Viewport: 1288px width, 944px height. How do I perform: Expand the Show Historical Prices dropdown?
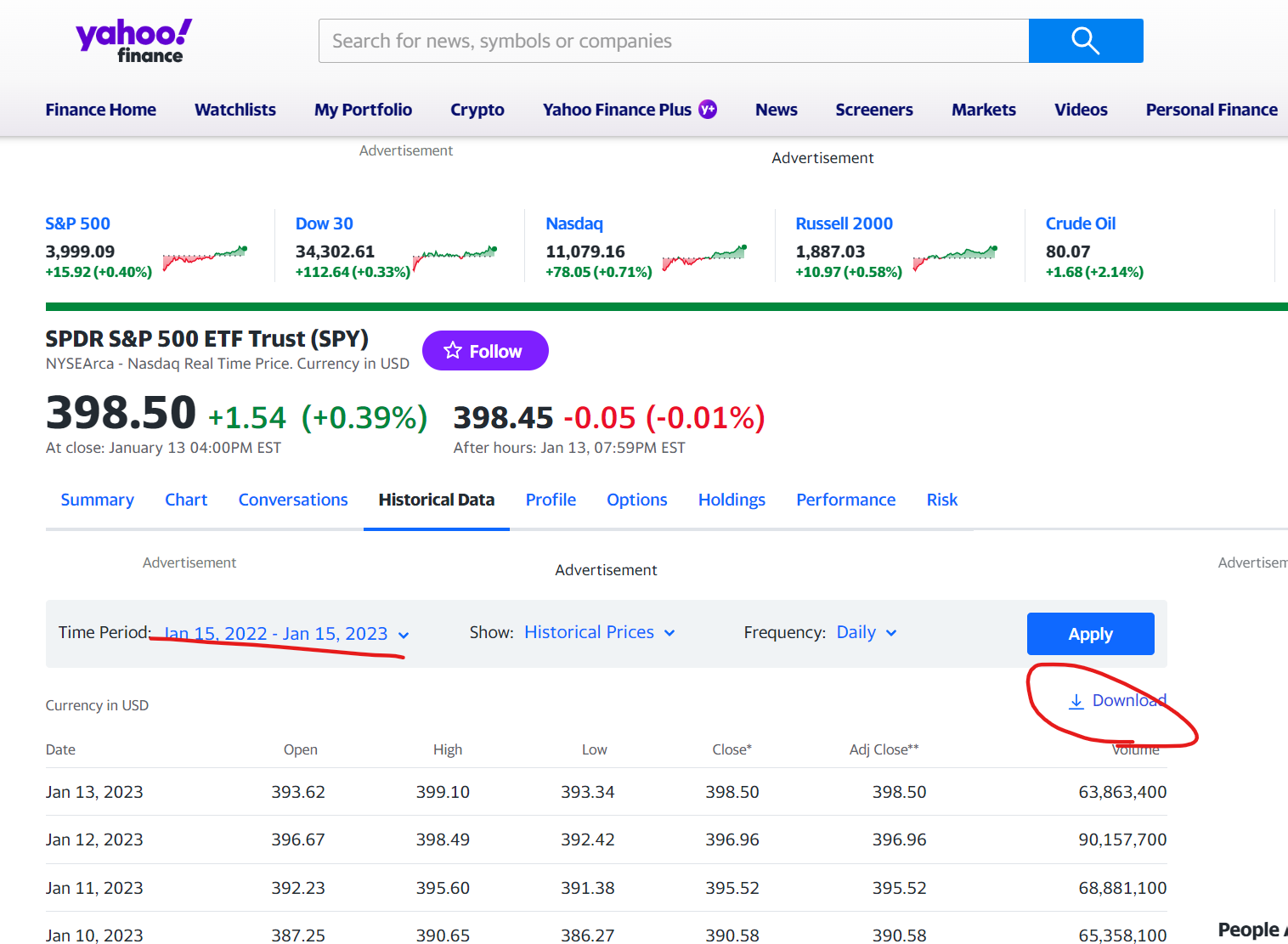pyautogui.click(x=600, y=632)
